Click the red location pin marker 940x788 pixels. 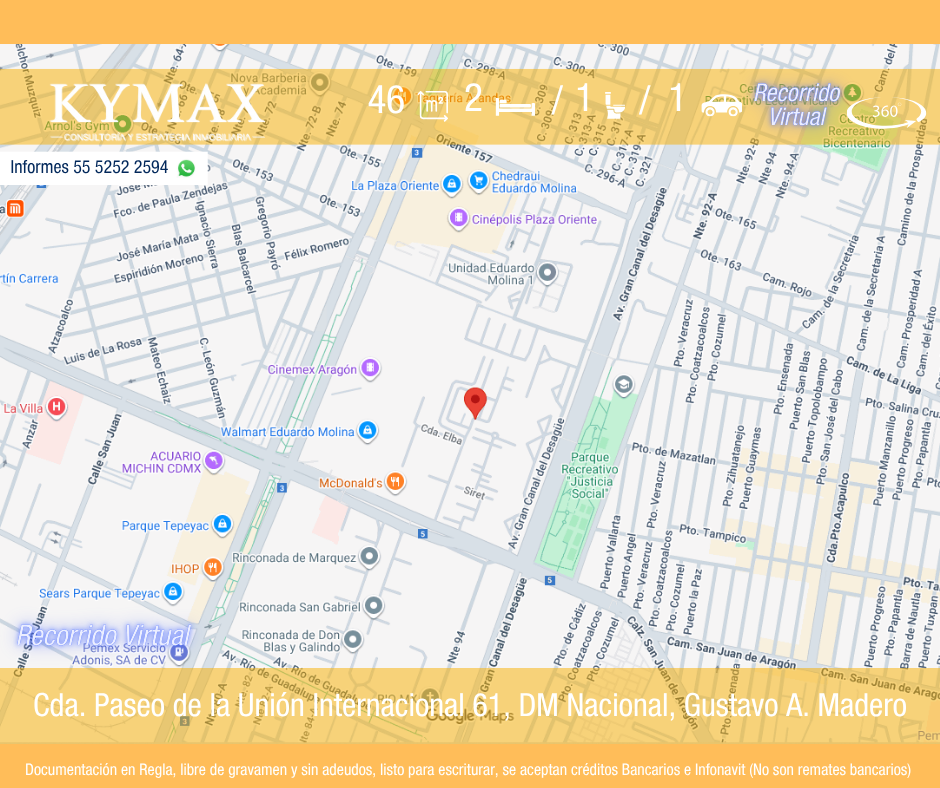475,402
